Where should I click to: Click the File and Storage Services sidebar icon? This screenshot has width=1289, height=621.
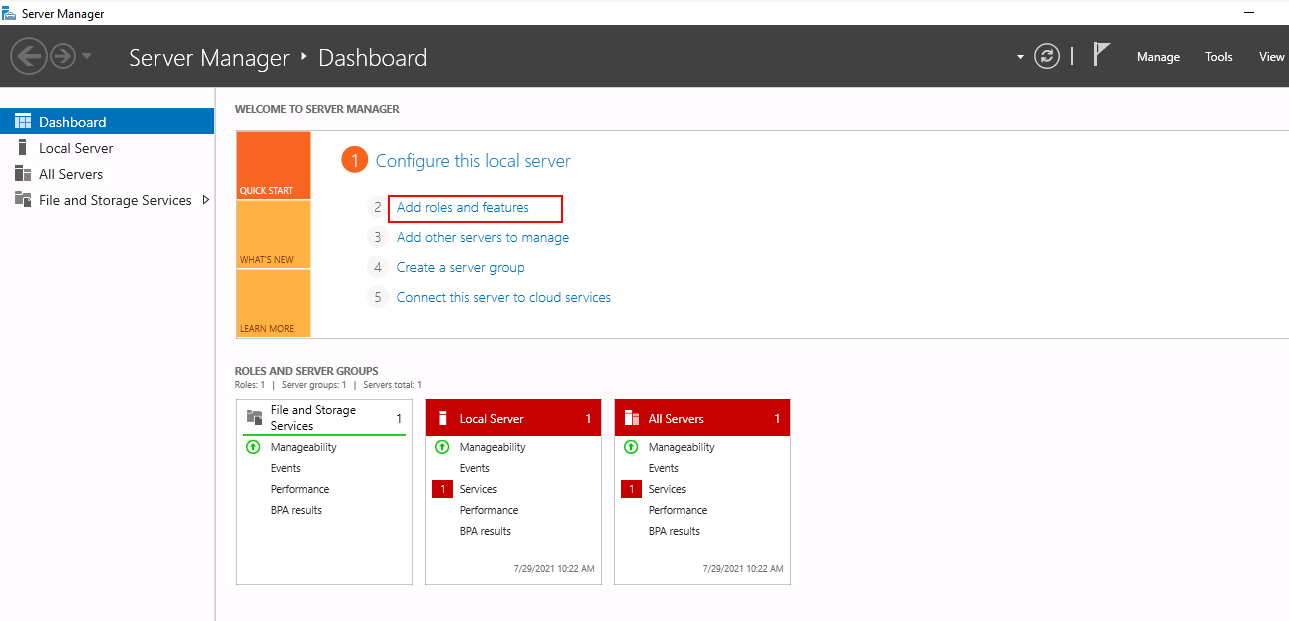pyautogui.click(x=23, y=199)
